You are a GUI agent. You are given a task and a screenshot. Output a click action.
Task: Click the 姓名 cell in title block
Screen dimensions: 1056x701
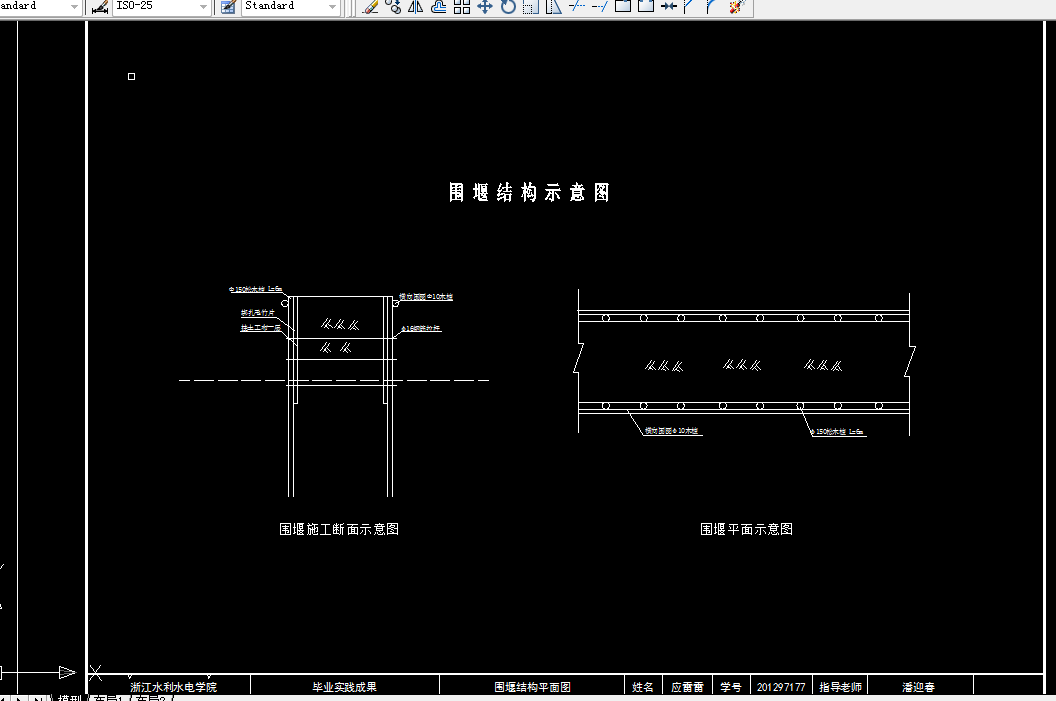642,687
